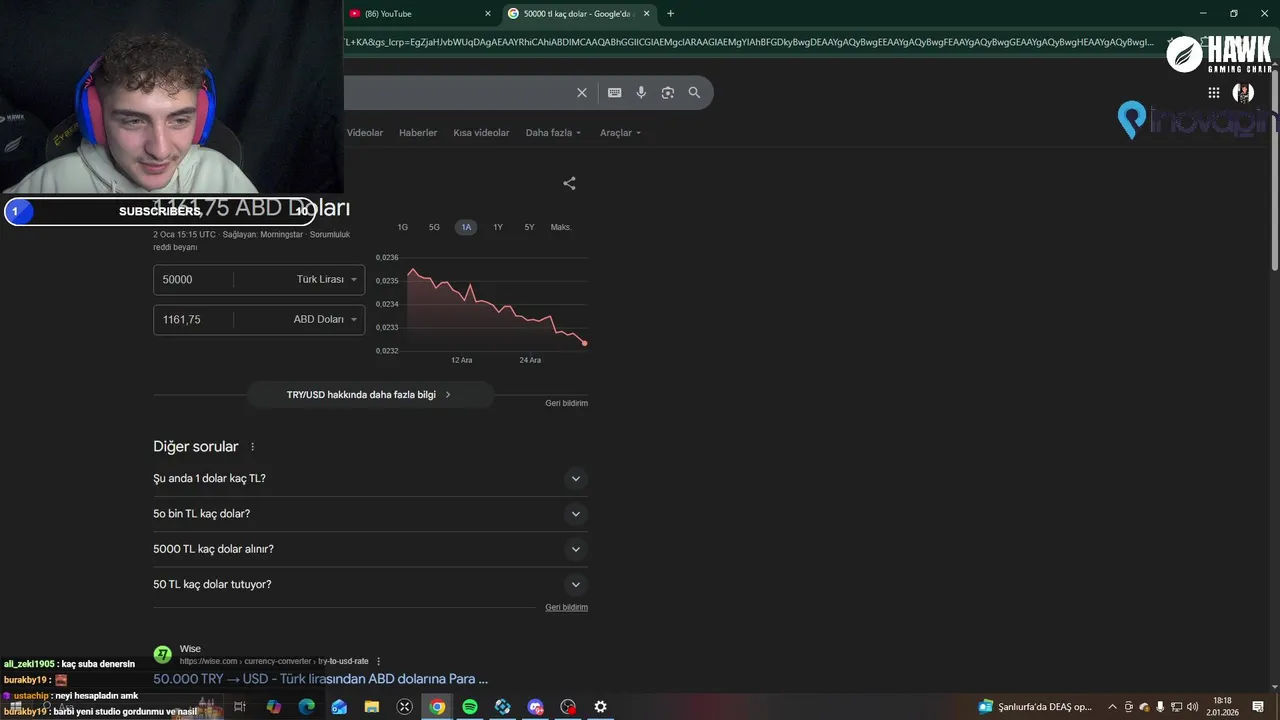Click Geri bildirim below Diğer sorular

[x=566, y=607]
